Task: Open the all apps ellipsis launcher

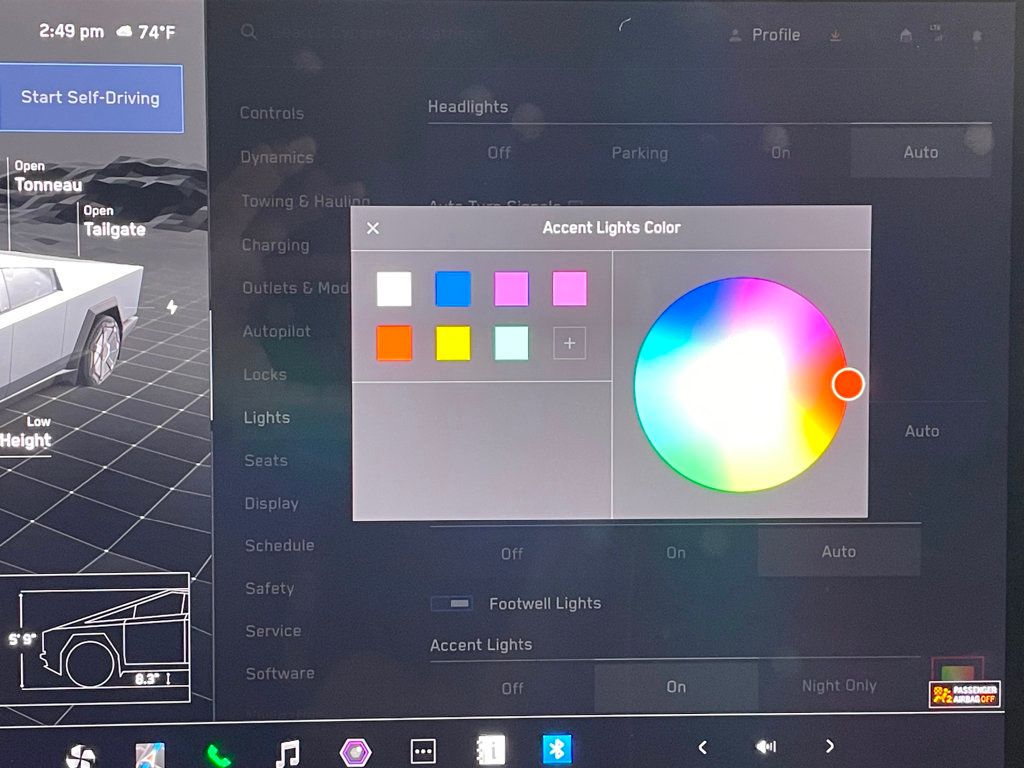Action: pyautogui.click(x=423, y=751)
